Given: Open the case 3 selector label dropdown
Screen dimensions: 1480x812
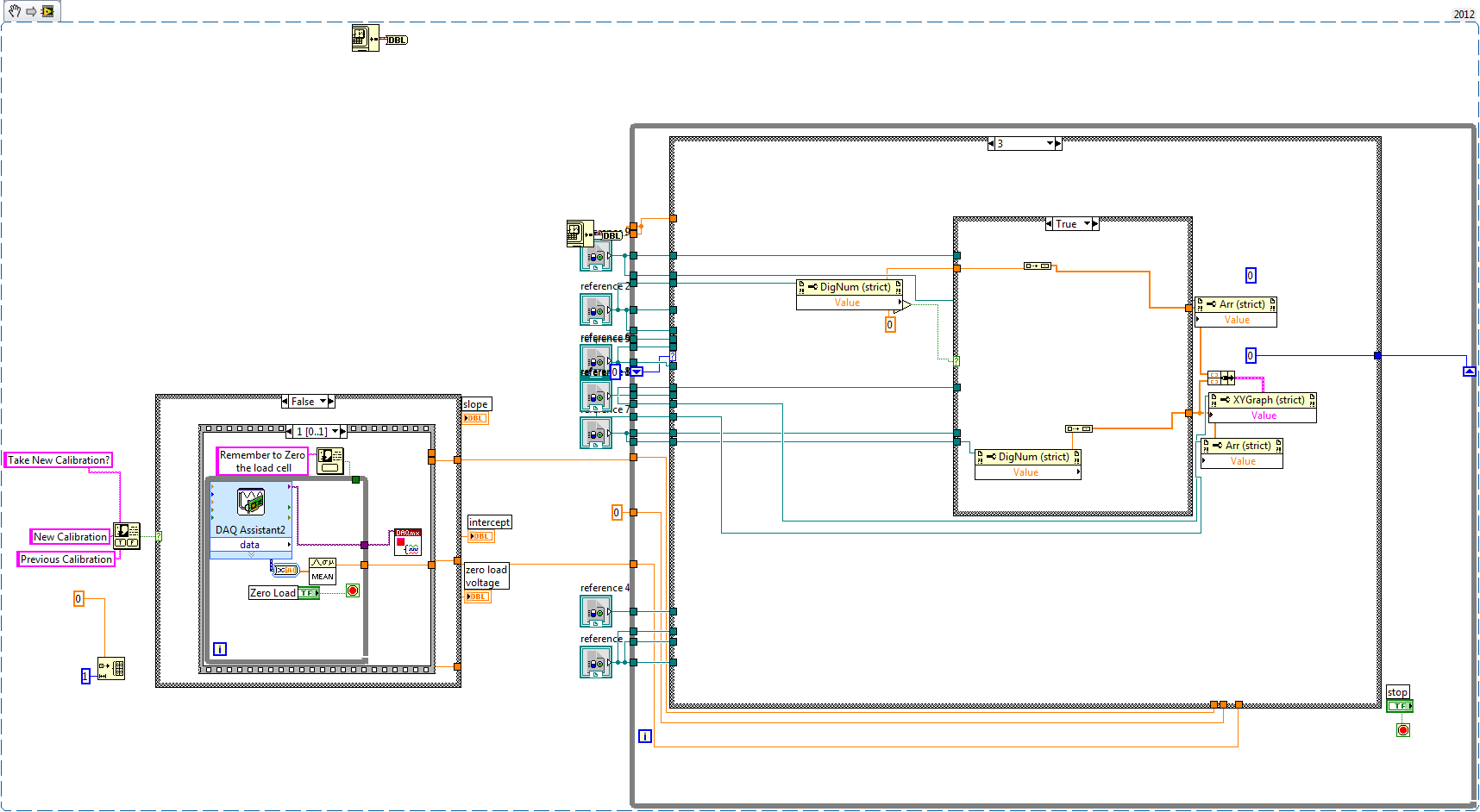Looking at the screenshot, I should [1050, 144].
